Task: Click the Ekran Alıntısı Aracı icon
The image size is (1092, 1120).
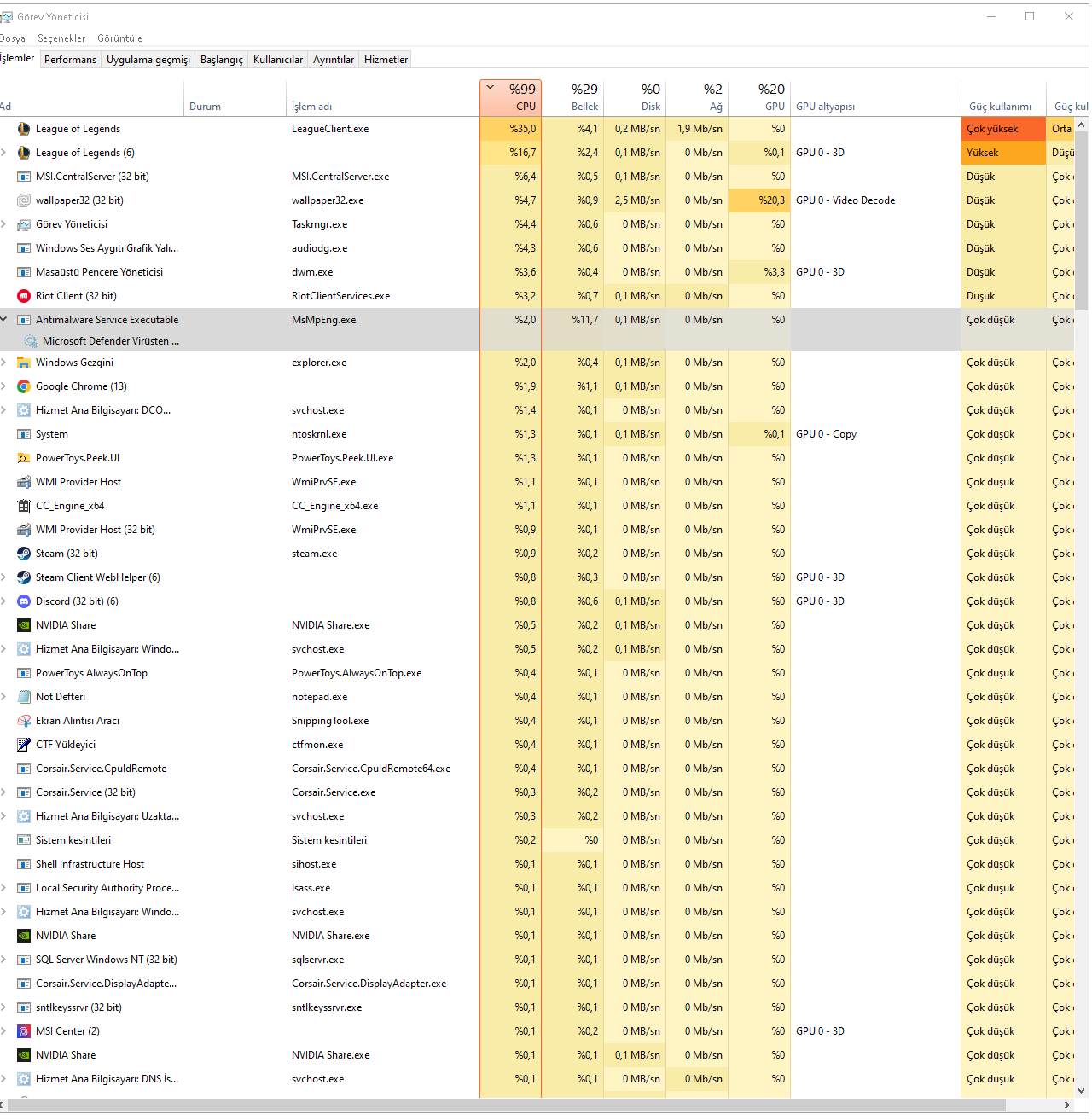Action: pos(24,721)
